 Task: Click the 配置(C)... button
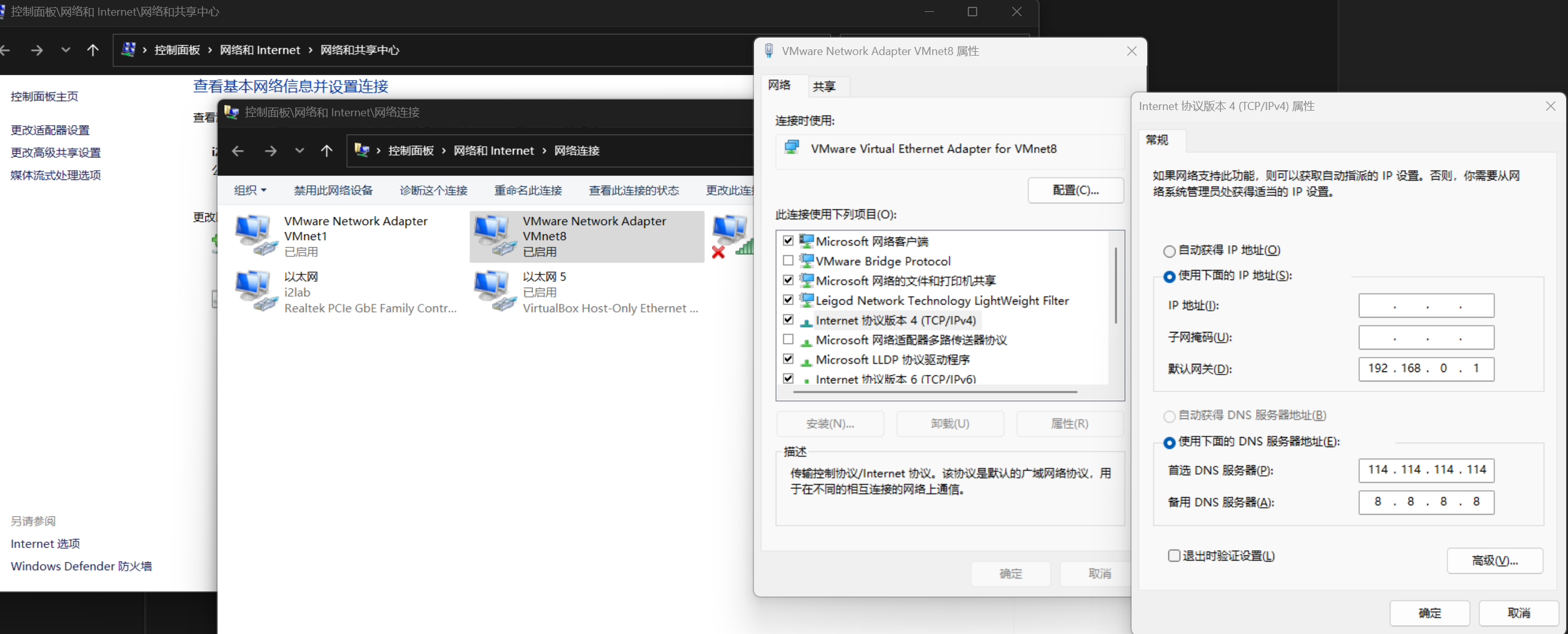tap(1075, 190)
